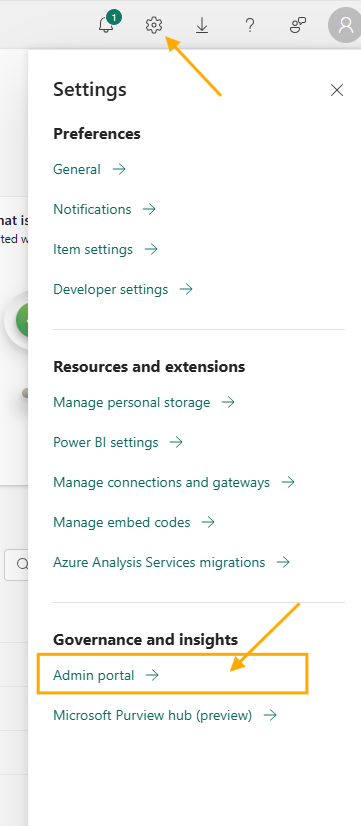Open the user account avatar
361x826 pixels.
(x=345, y=25)
